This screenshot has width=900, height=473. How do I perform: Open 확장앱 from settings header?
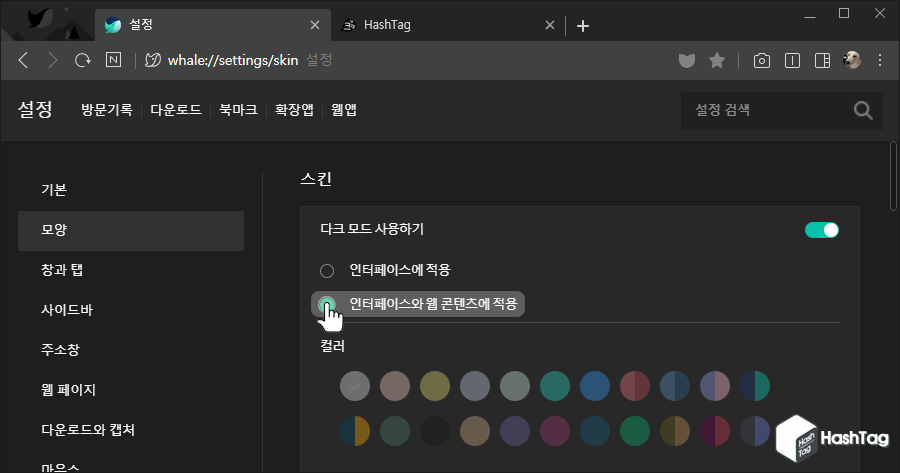(x=294, y=110)
